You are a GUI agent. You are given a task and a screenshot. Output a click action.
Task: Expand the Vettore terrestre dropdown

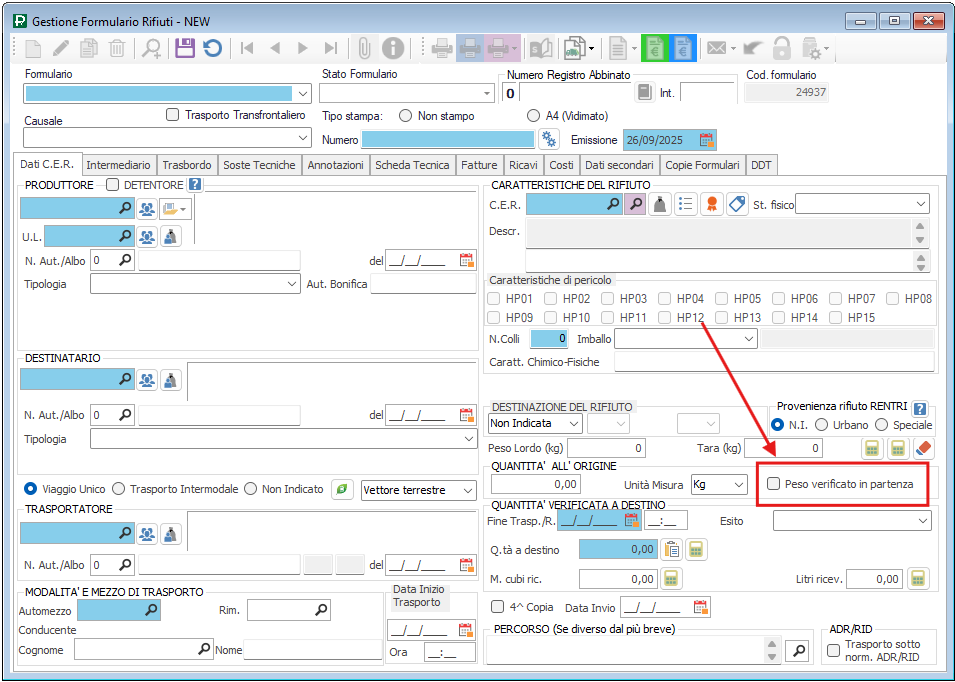467,490
